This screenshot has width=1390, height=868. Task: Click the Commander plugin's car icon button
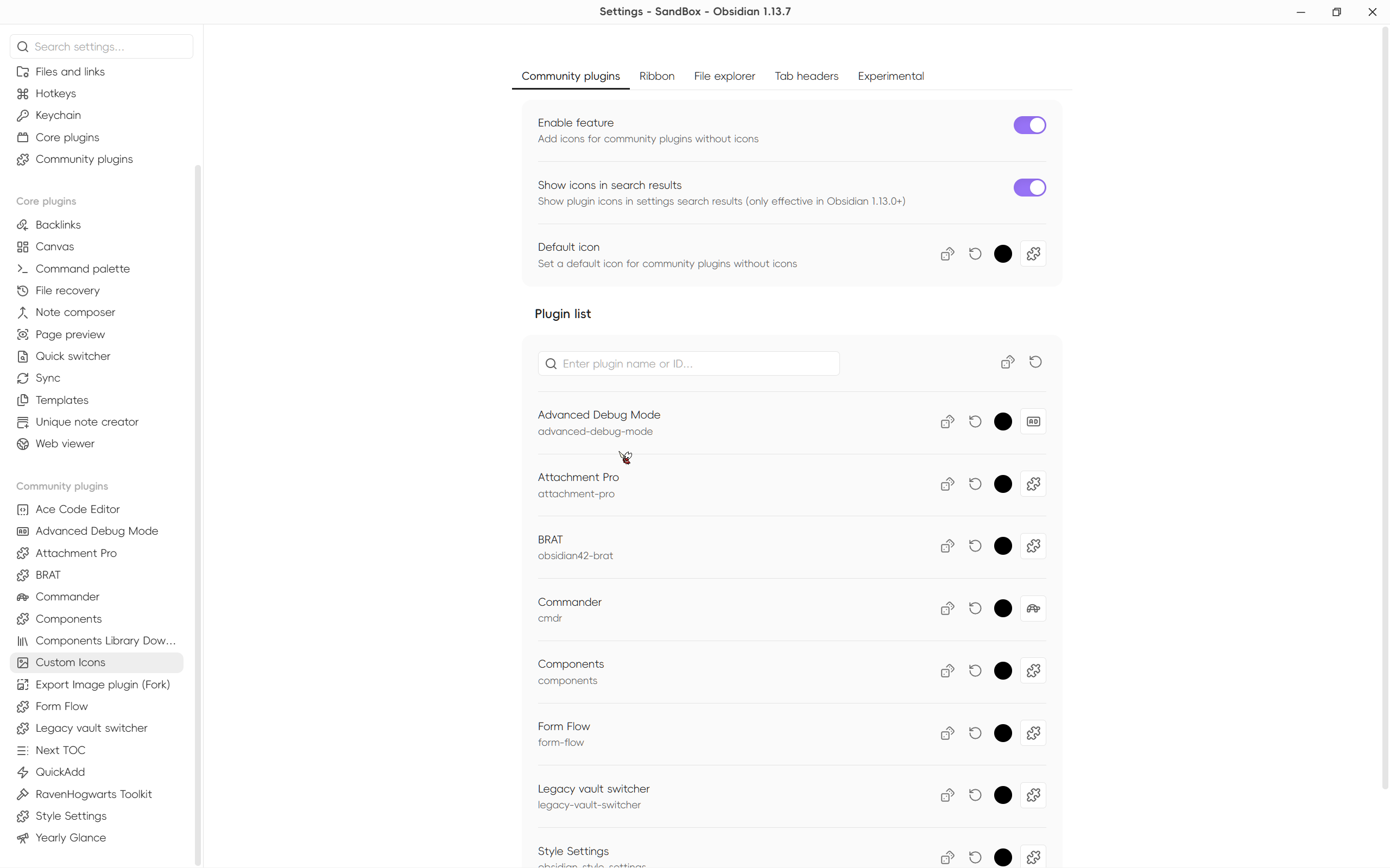click(1033, 609)
